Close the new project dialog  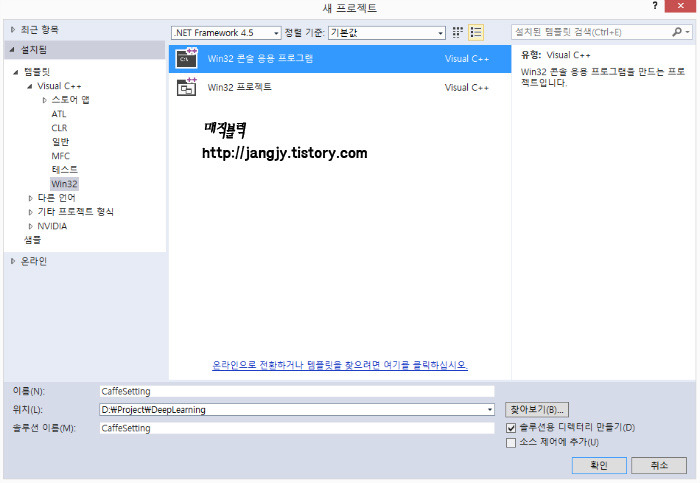tap(680, 6)
